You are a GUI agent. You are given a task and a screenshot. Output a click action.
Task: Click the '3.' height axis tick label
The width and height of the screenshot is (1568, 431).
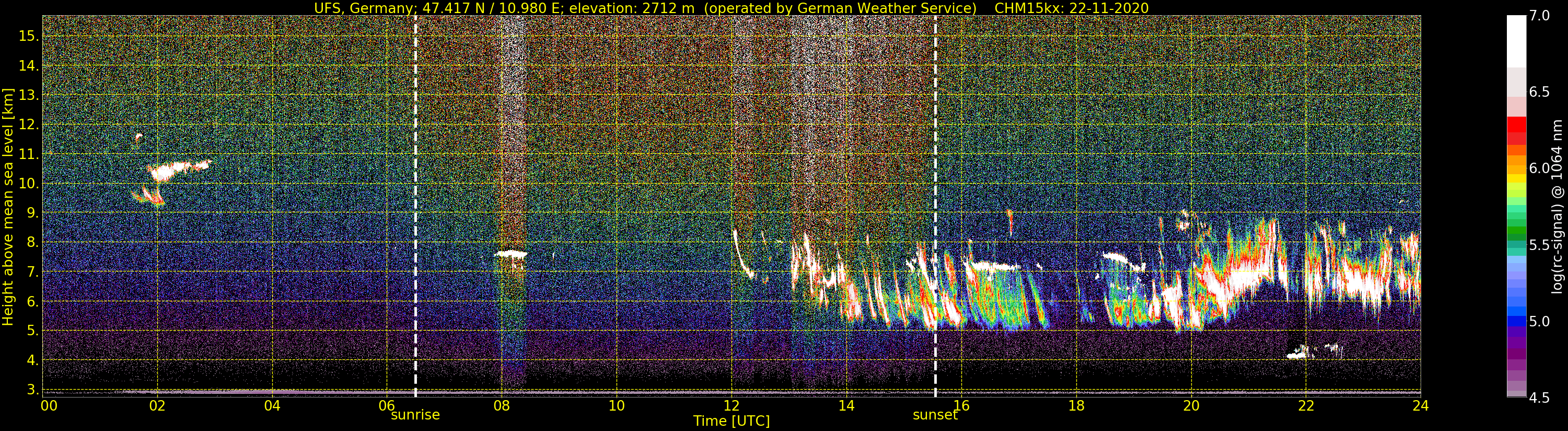point(33,390)
